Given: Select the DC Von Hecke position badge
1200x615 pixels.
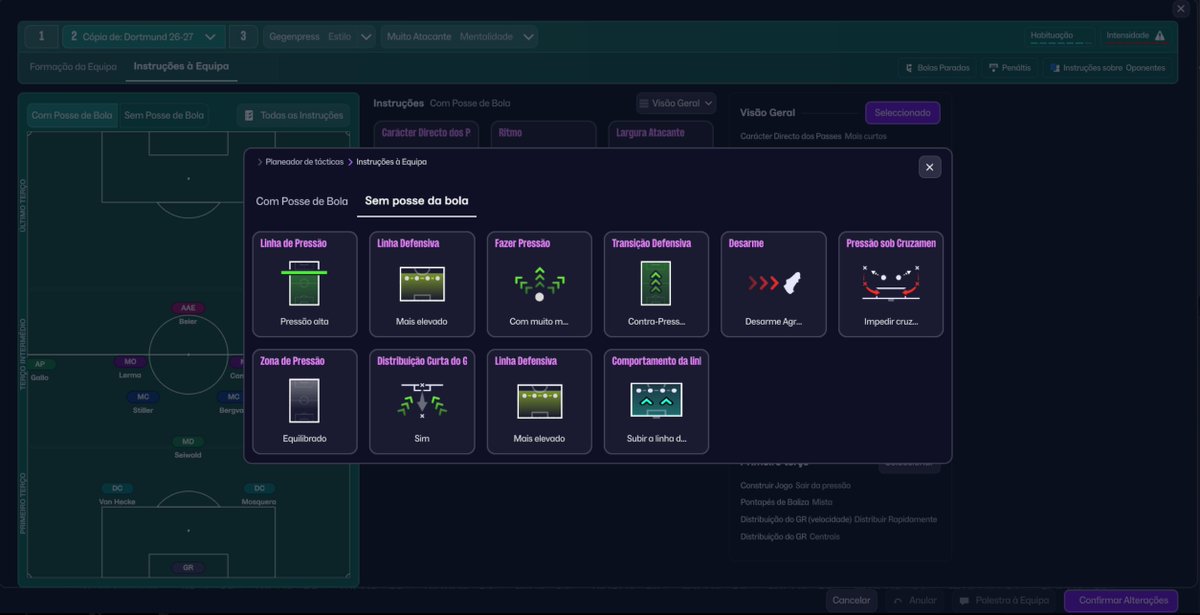Looking at the screenshot, I should click(x=117, y=488).
